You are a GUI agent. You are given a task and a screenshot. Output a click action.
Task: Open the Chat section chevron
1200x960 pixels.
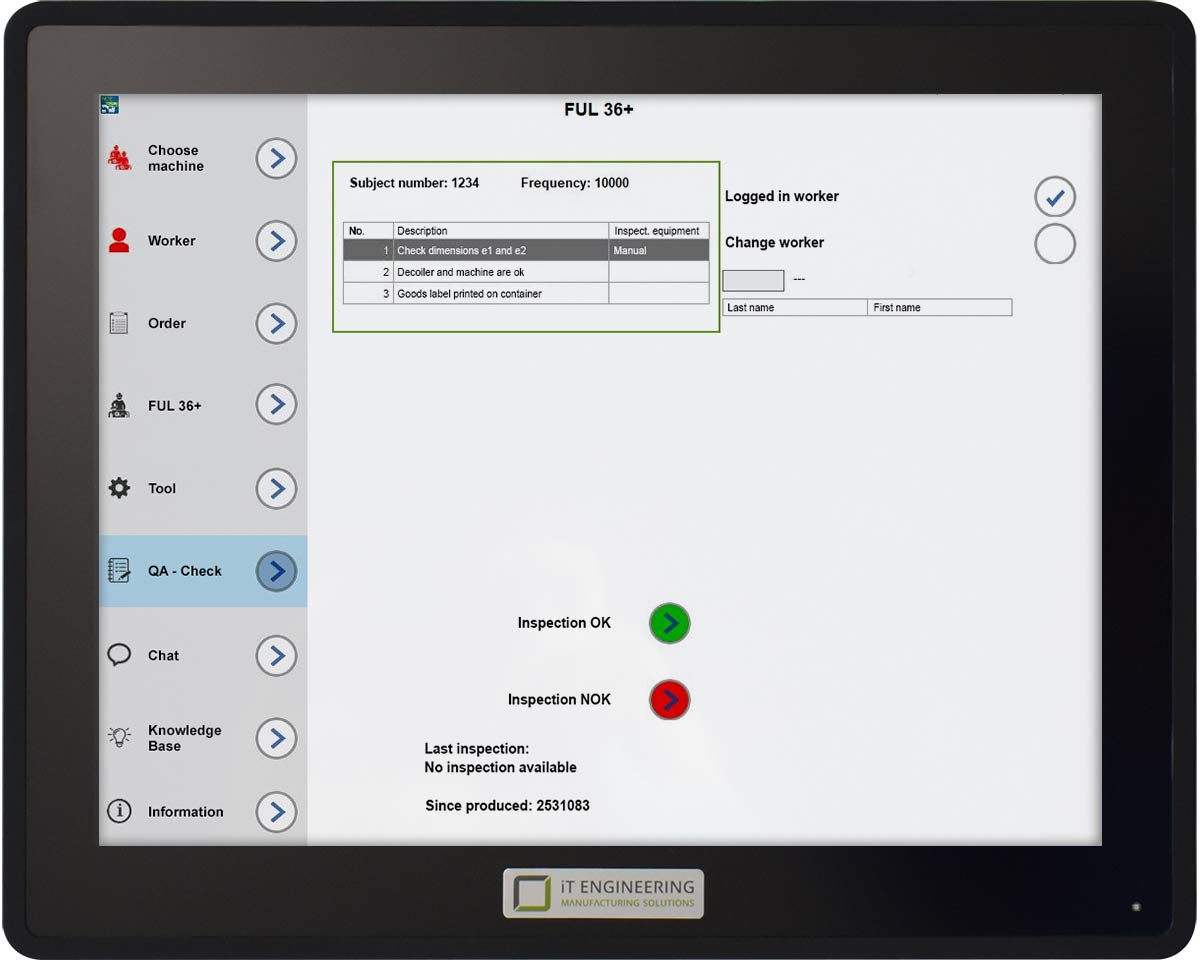tap(276, 656)
